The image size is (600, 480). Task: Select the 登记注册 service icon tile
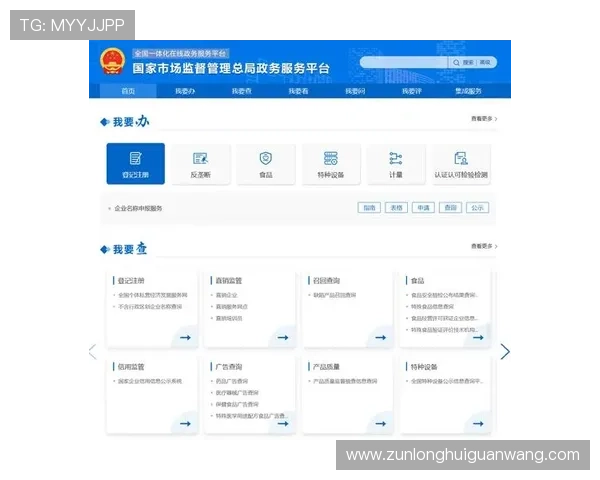[135, 163]
